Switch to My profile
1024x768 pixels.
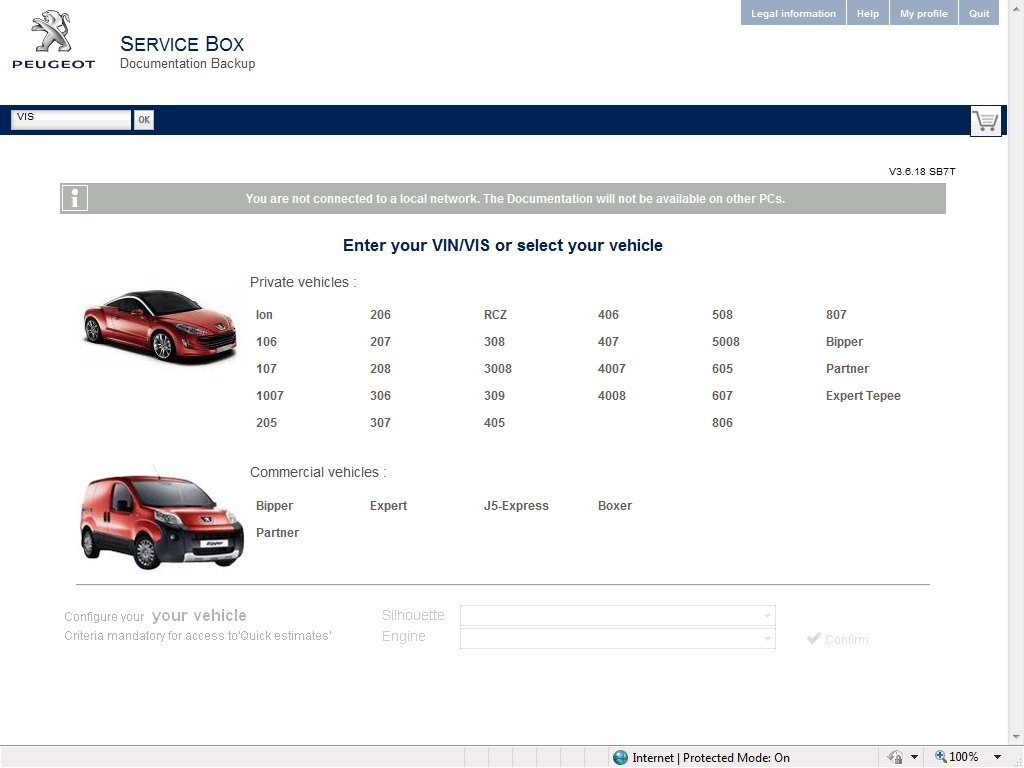point(923,13)
